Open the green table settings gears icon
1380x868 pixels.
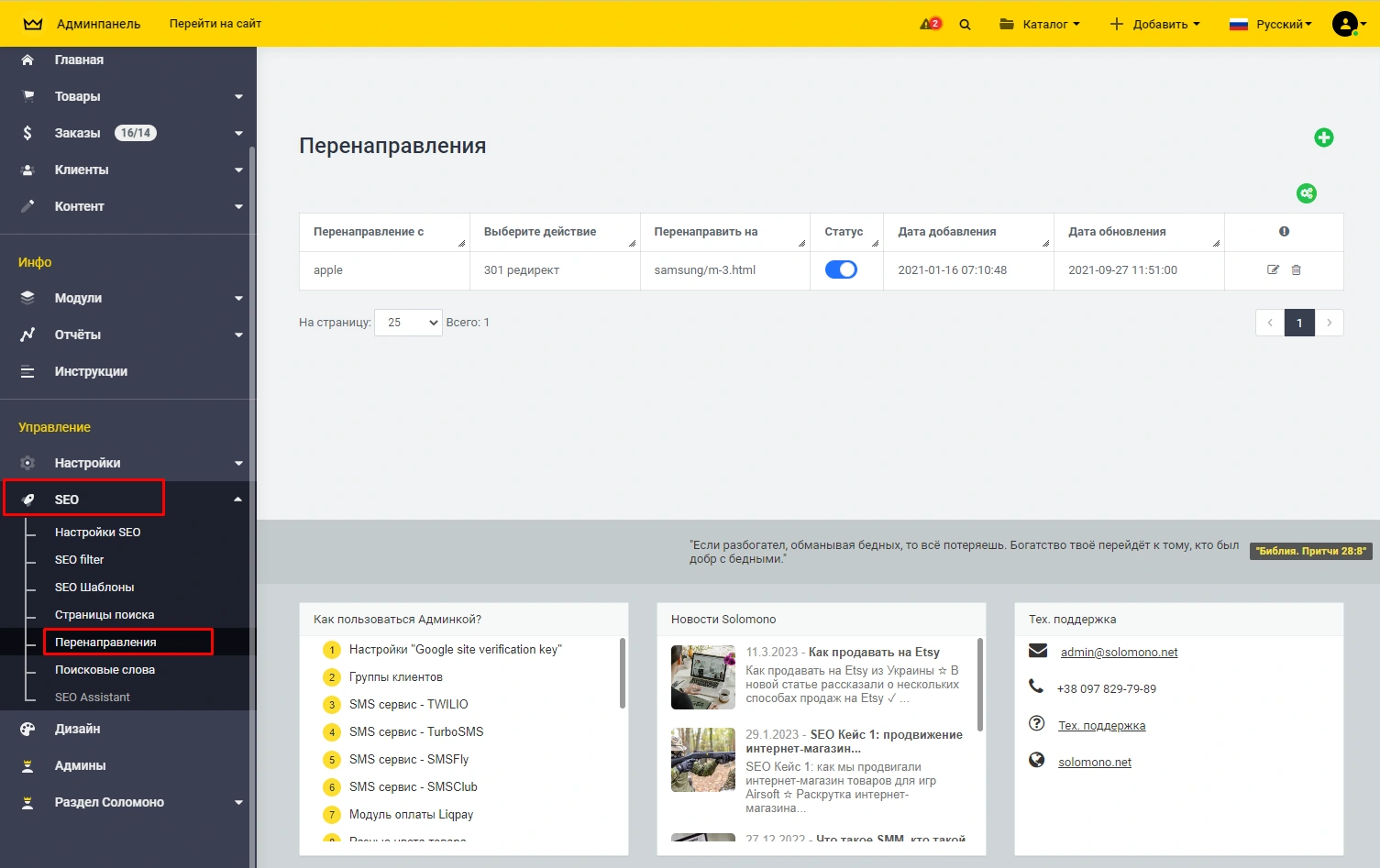[x=1306, y=193]
